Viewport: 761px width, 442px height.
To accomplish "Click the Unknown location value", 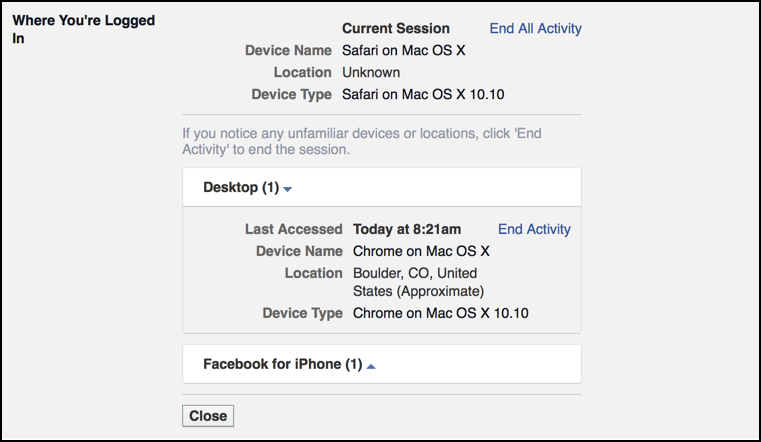I will (x=371, y=72).
